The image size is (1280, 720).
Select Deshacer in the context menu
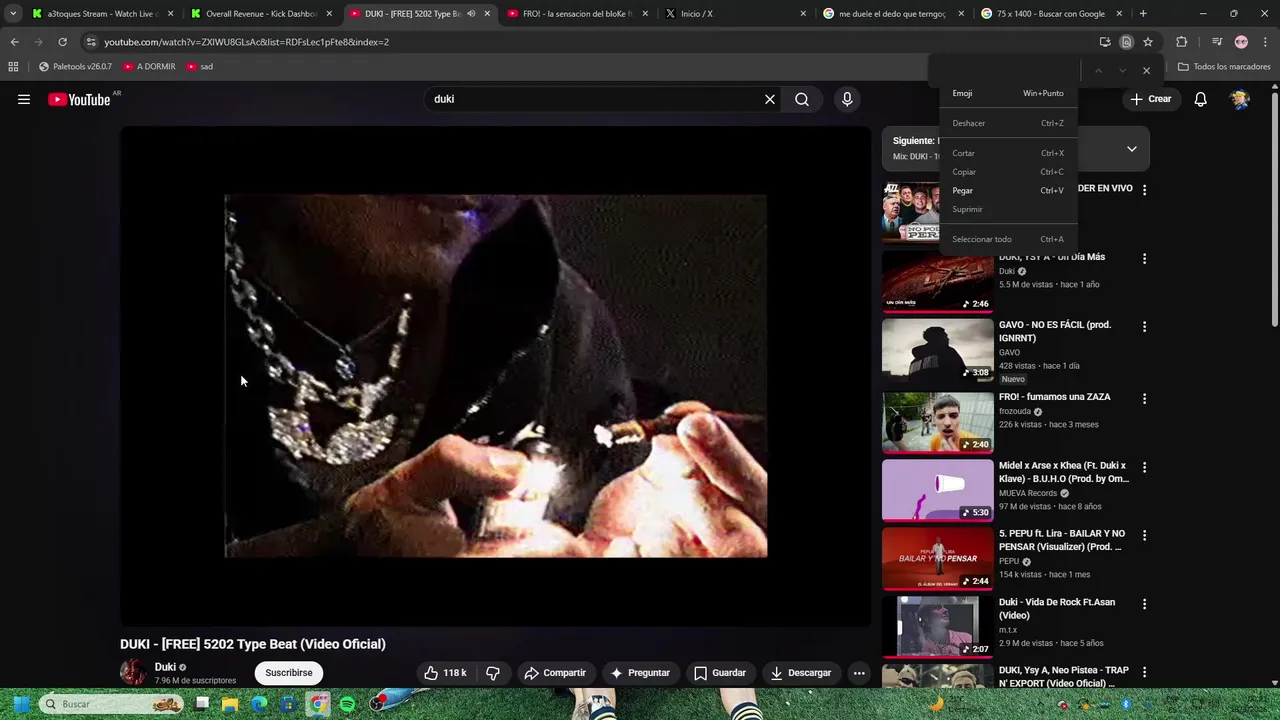pos(1008,123)
